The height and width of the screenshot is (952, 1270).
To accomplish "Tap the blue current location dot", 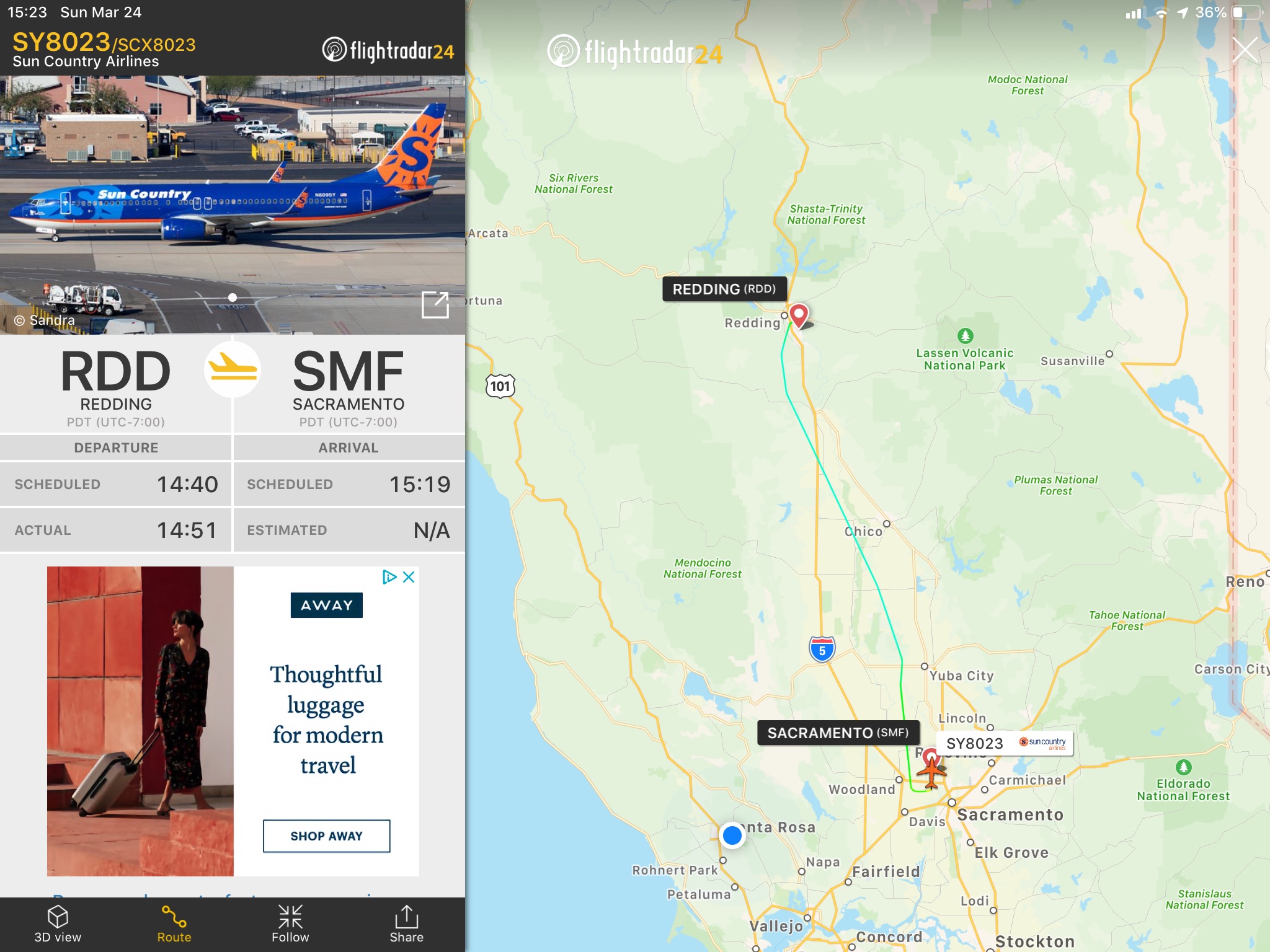I will (x=732, y=835).
